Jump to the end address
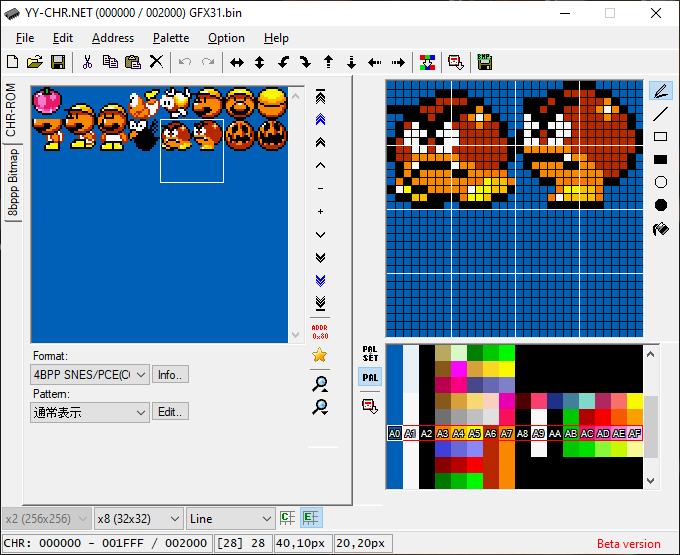 (320, 303)
